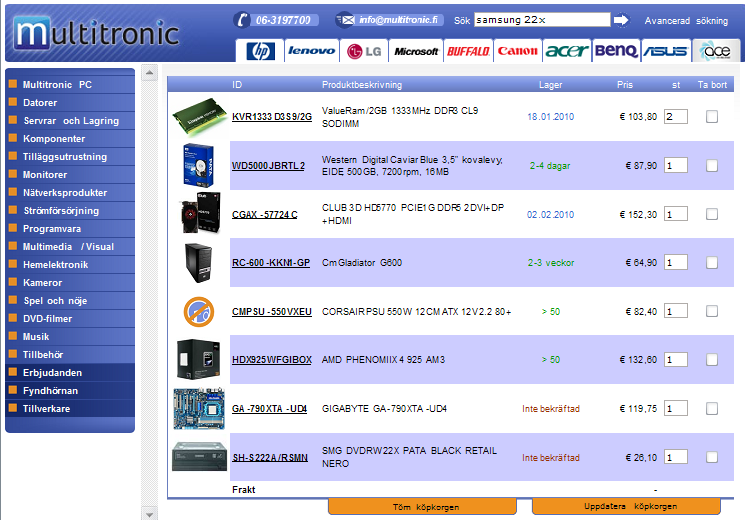Open product link HDX925WFGIBOX
Screen dimensions: 745x520
click(x=272, y=360)
